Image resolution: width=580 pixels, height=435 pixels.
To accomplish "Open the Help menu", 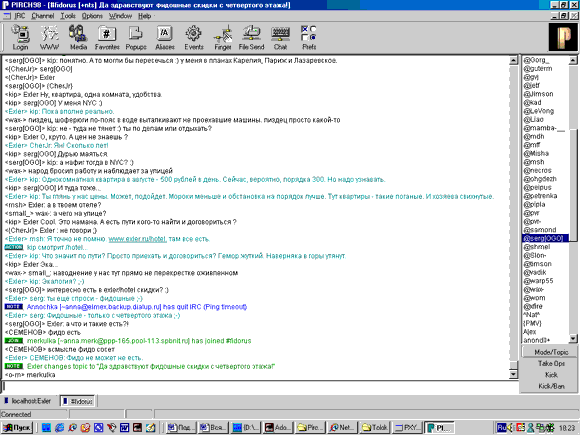I will pyautogui.click(x=144, y=16).
